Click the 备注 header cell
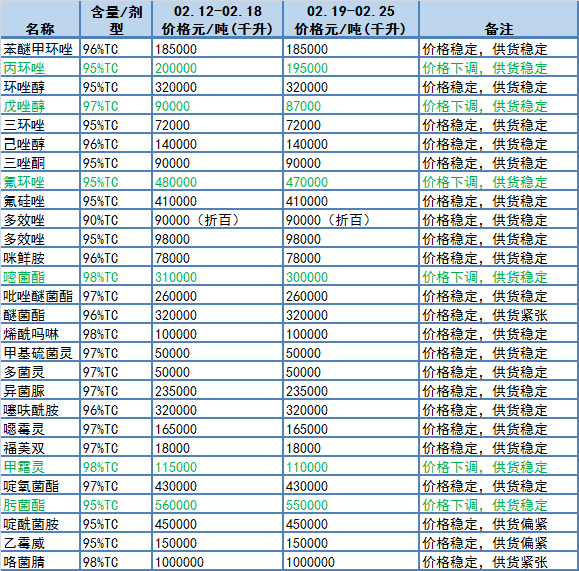Screen dimensions: 579x571 tap(499, 19)
